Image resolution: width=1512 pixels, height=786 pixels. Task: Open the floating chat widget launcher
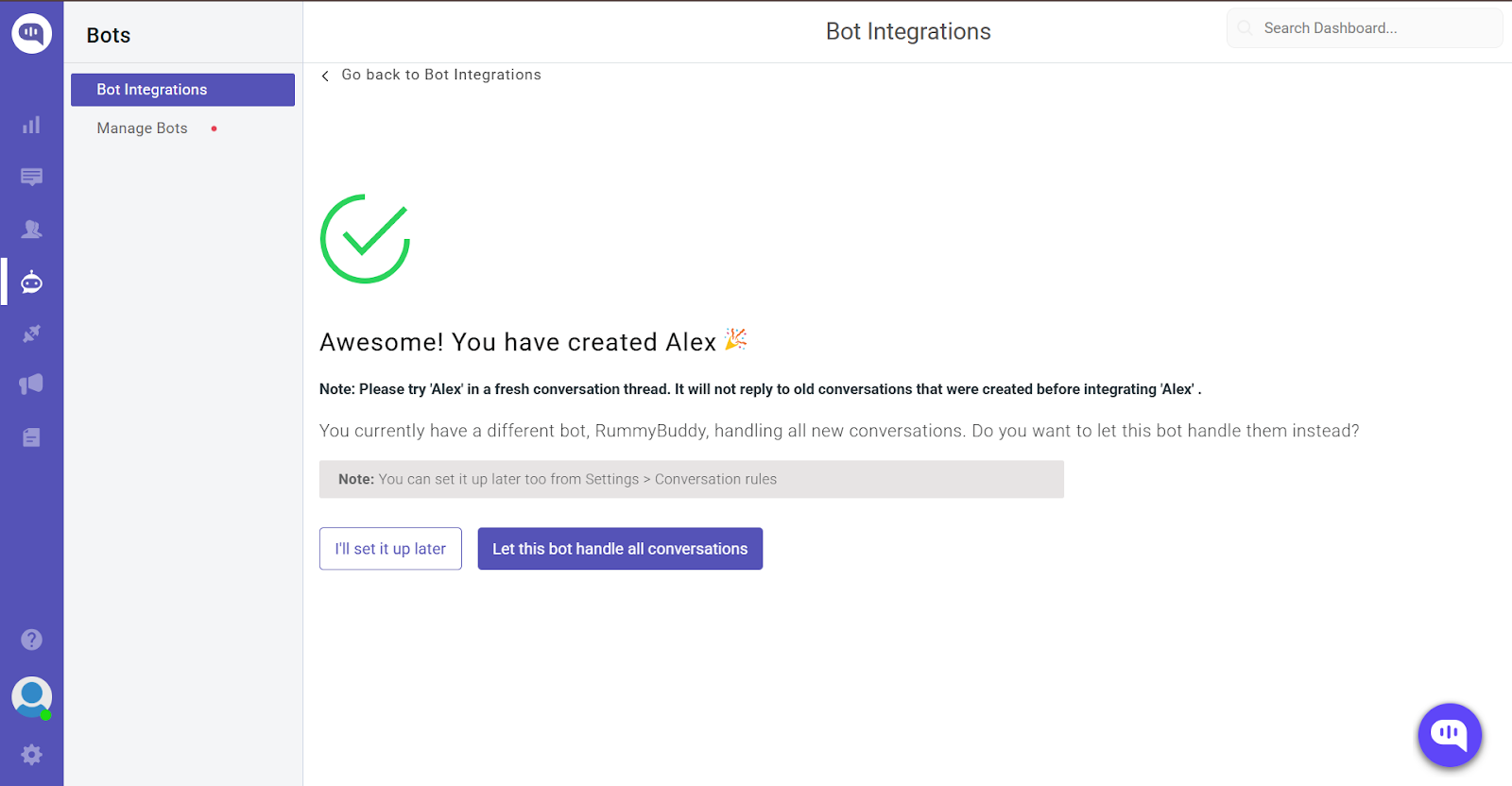click(x=1450, y=735)
